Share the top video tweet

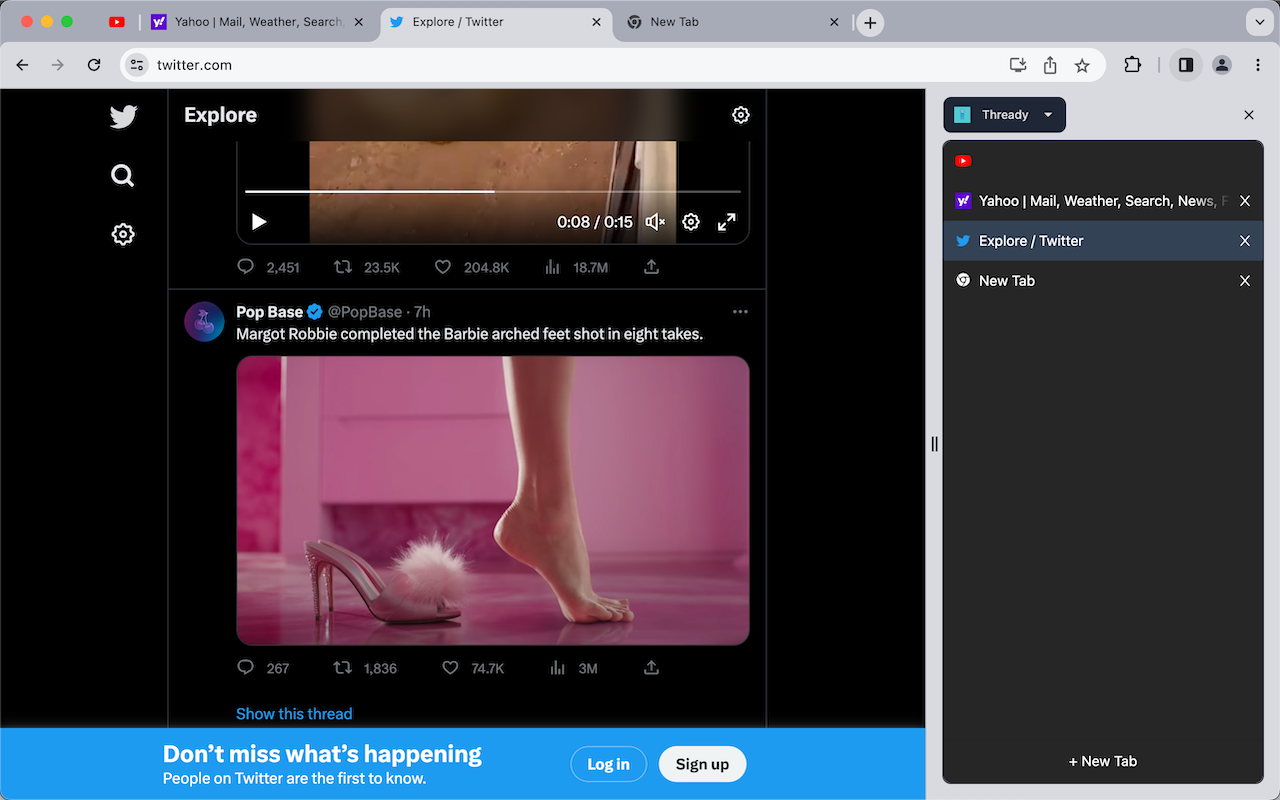click(x=651, y=267)
